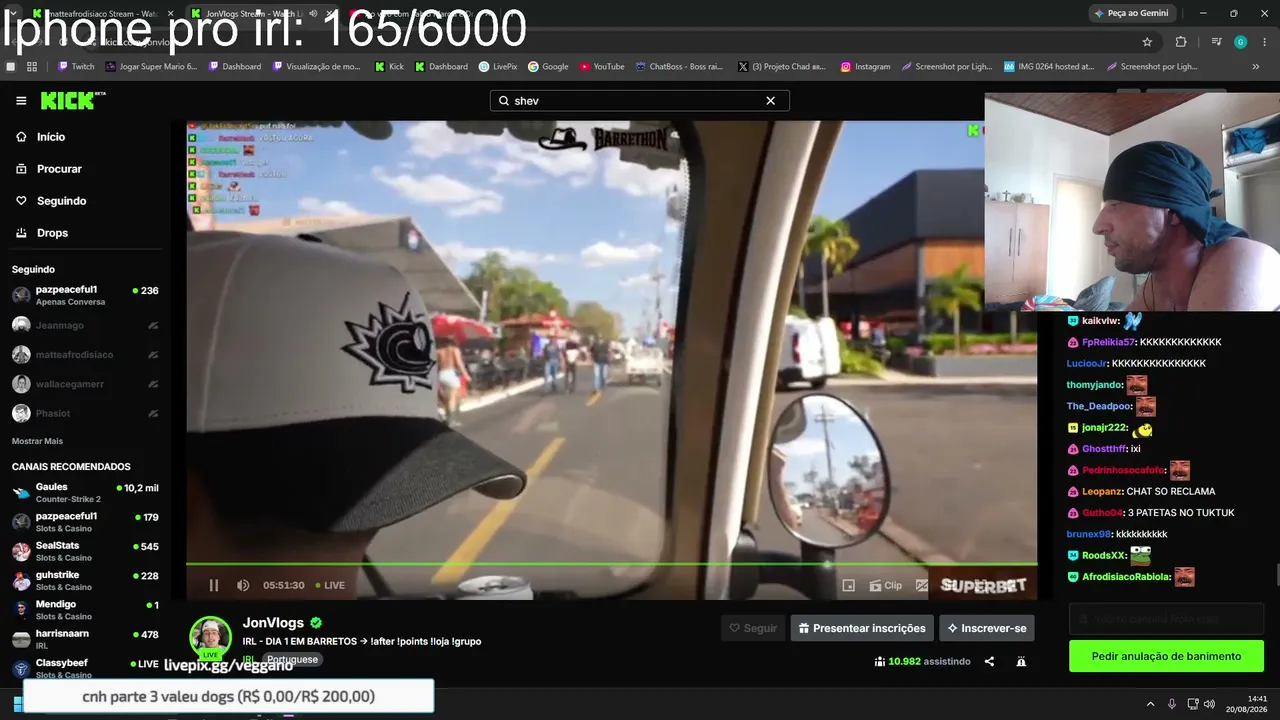Screen dimensions: 1280x720
Task: Open Chrome profile avatar
Action: pos(1241,42)
